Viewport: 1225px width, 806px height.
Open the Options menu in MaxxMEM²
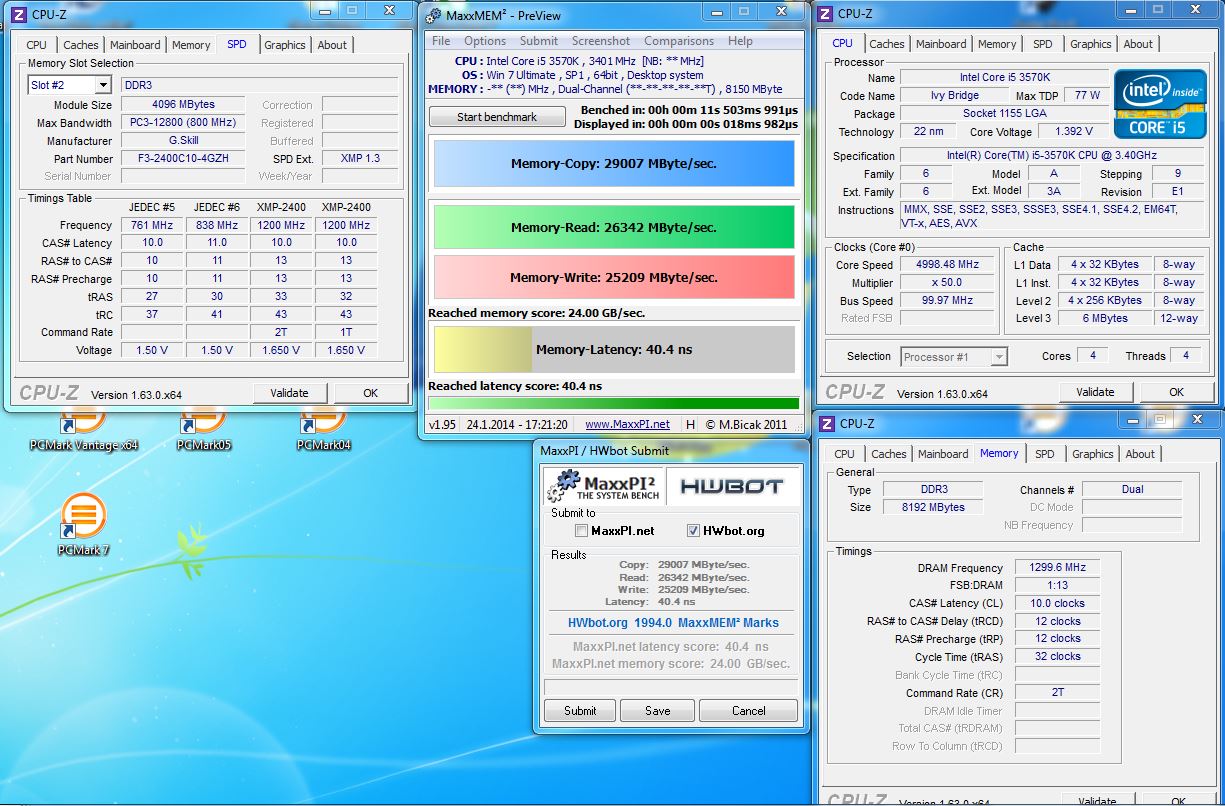[485, 41]
